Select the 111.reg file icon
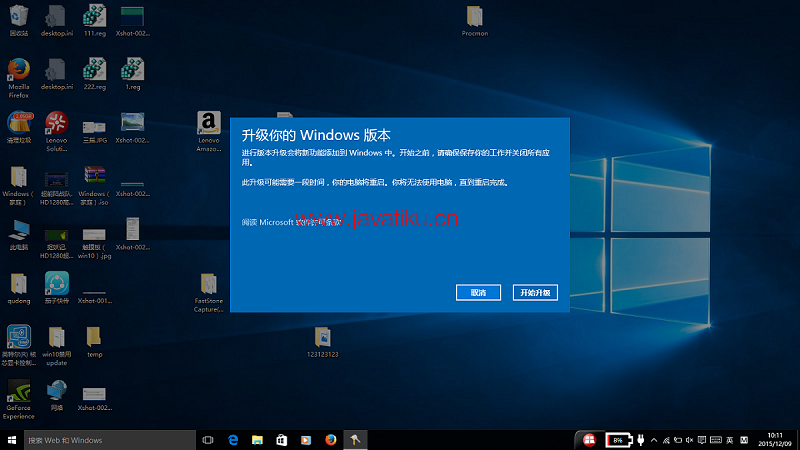Image resolution: width=800 pixels, height=450 pixels. 95,20
